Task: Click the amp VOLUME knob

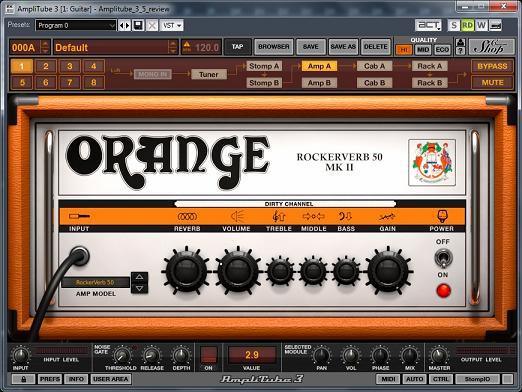Action: point(238,271)
